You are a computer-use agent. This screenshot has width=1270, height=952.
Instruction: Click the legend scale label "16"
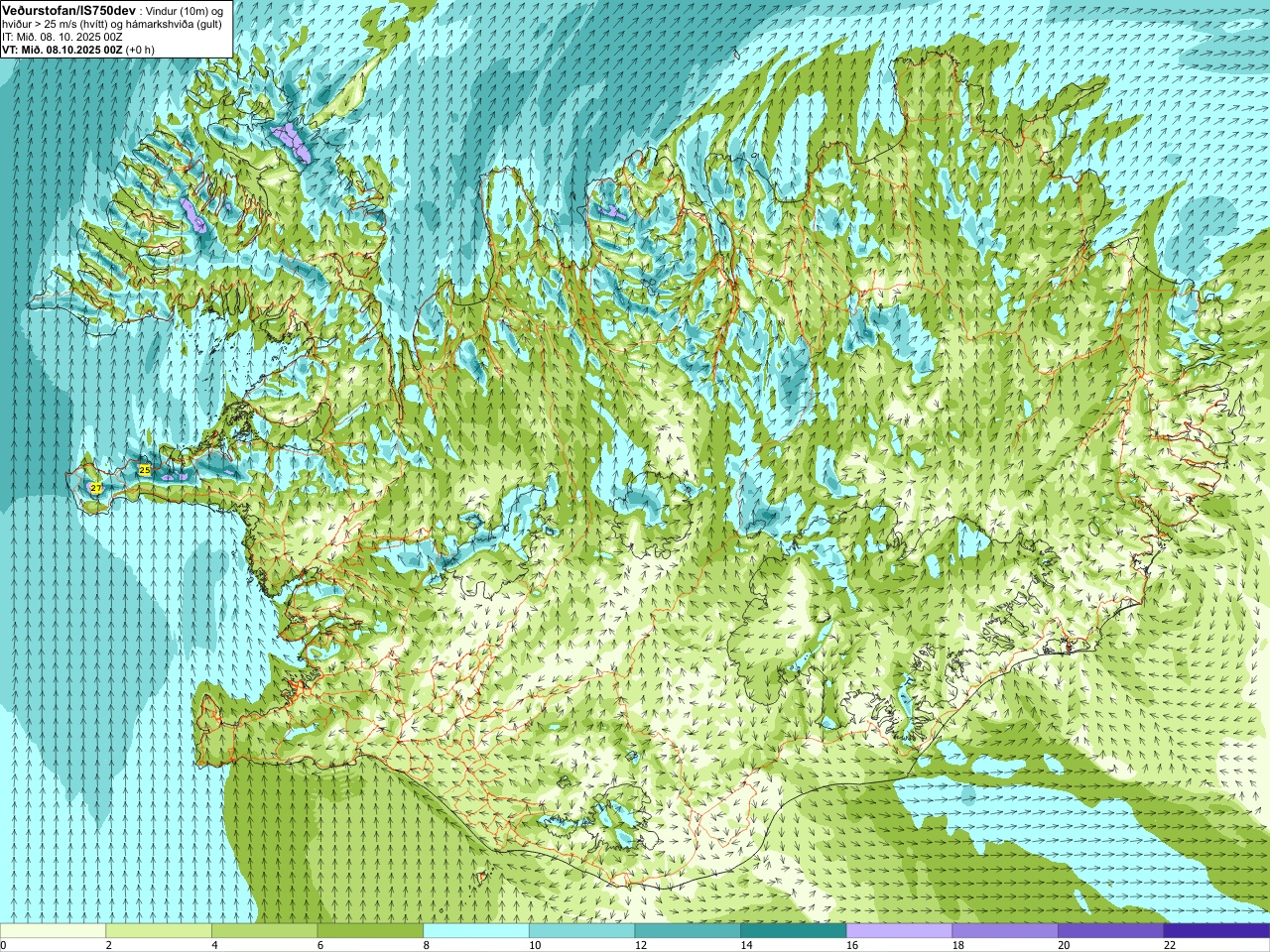click(851, 945)
